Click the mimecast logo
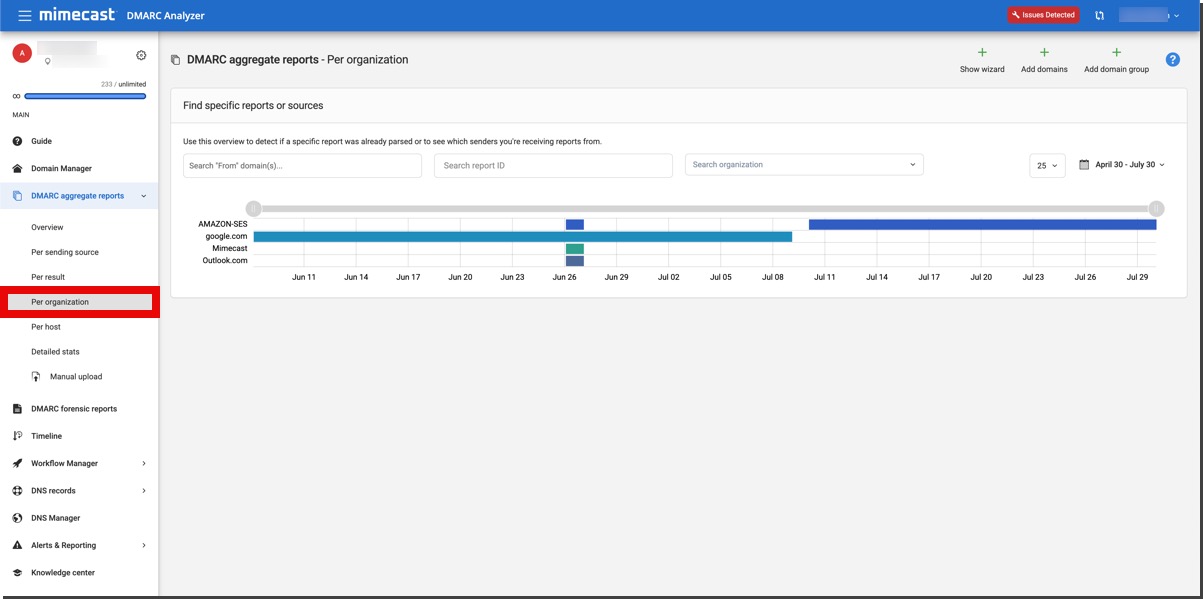The height and width of the screenshot is (599, 1203). click(x=77, y=15)
